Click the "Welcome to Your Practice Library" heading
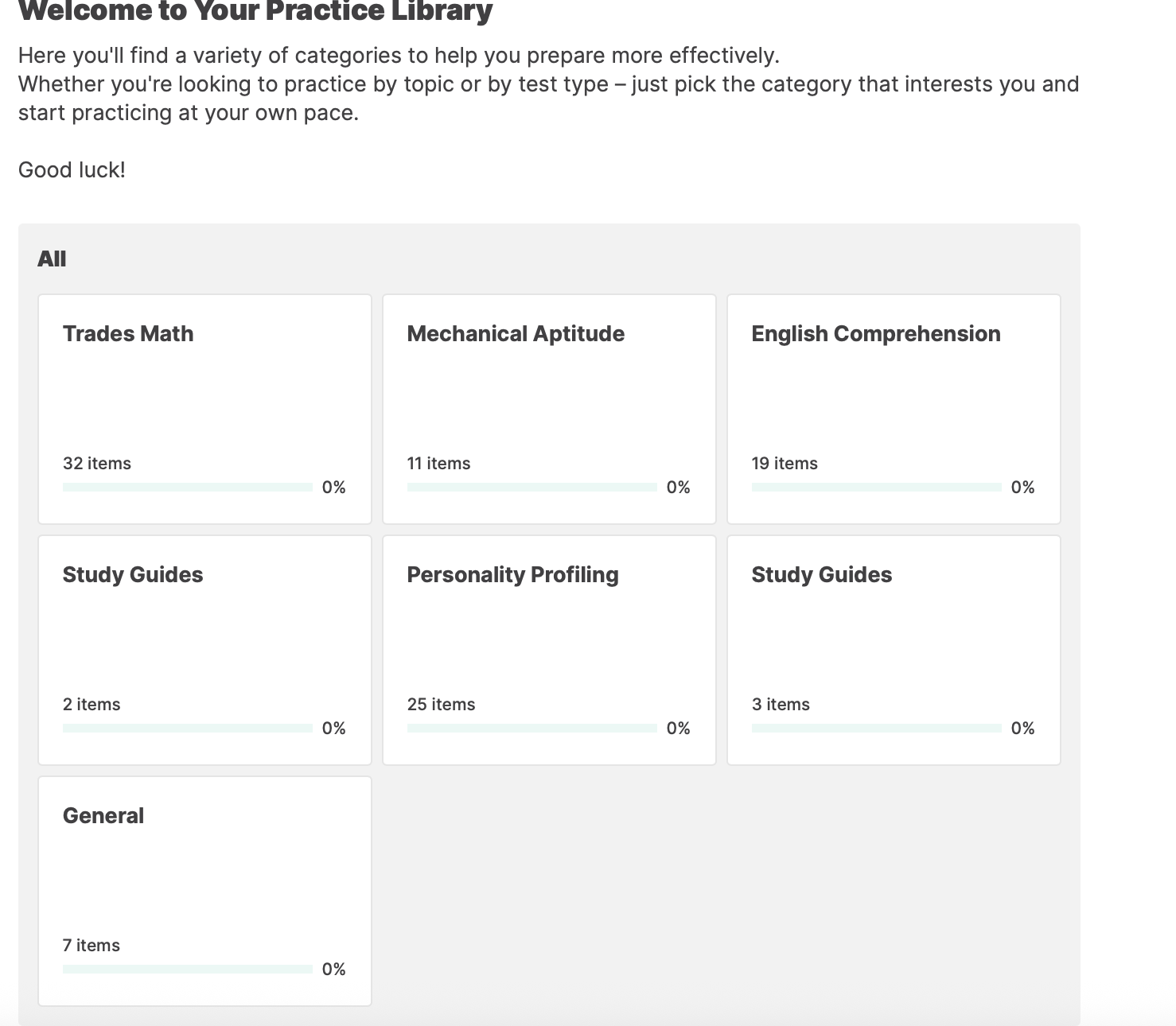 point(255,11)
